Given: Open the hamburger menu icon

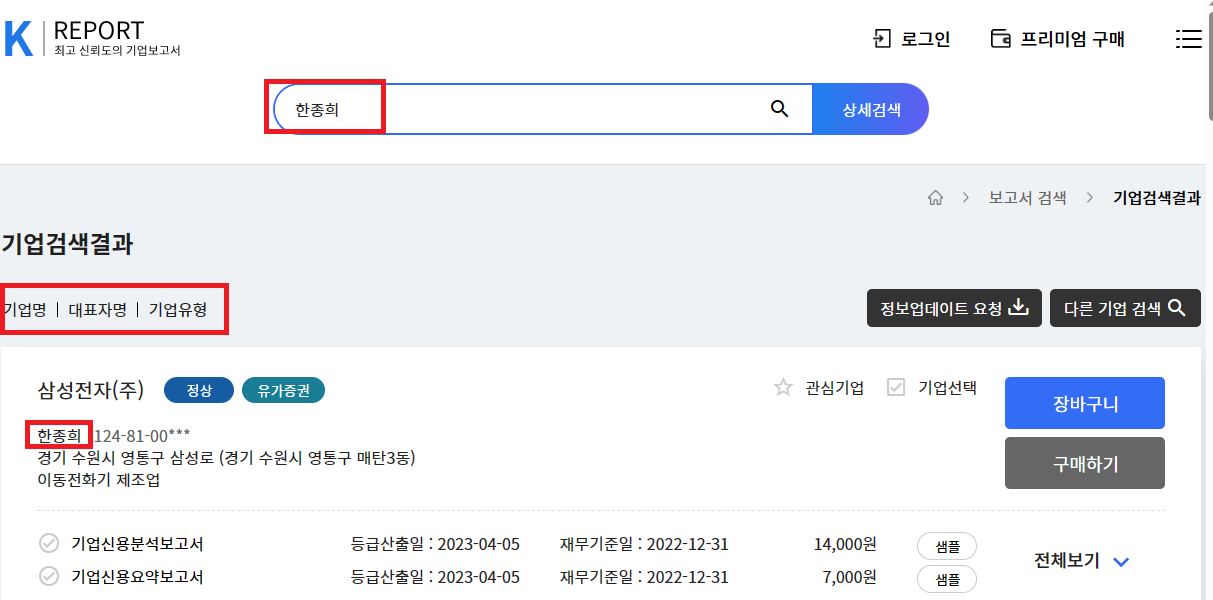Looking at the screenshot, I should point(1188,39).
